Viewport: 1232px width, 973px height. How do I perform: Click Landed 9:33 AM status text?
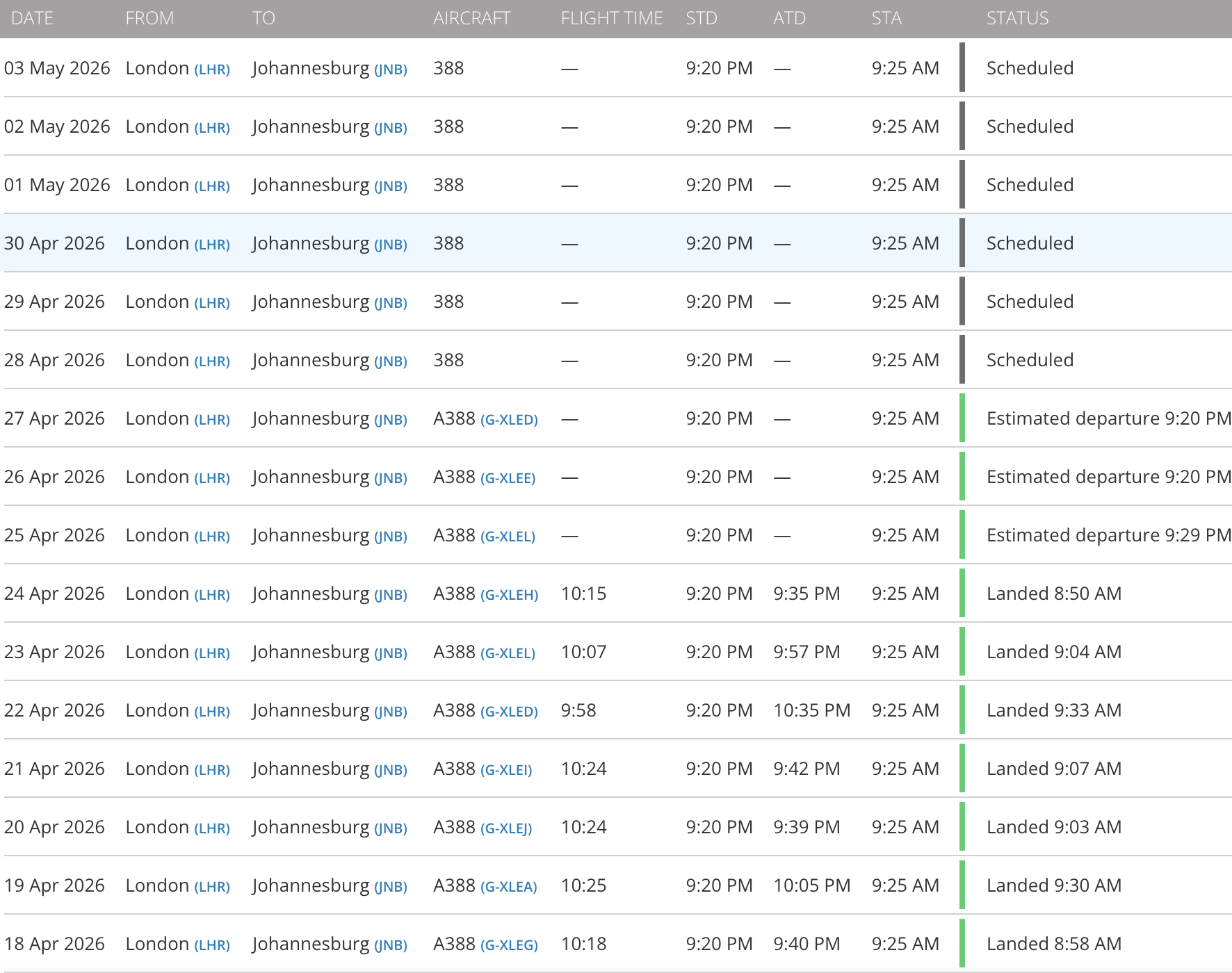coord(1054,710)
